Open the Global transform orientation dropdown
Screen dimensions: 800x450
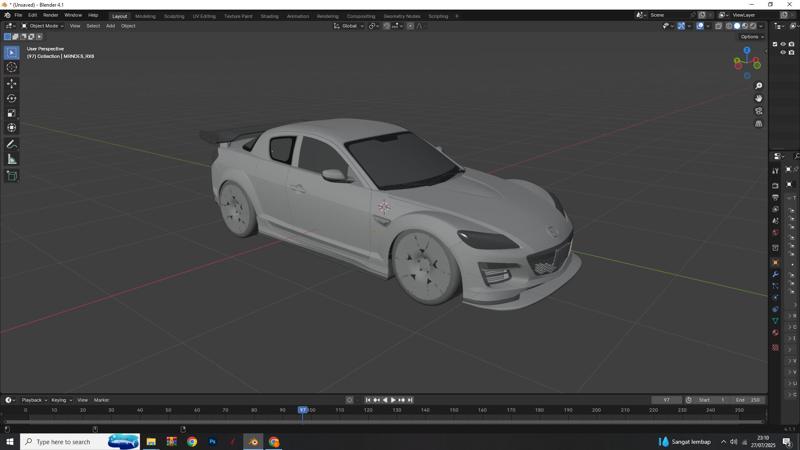click(350, 26)
